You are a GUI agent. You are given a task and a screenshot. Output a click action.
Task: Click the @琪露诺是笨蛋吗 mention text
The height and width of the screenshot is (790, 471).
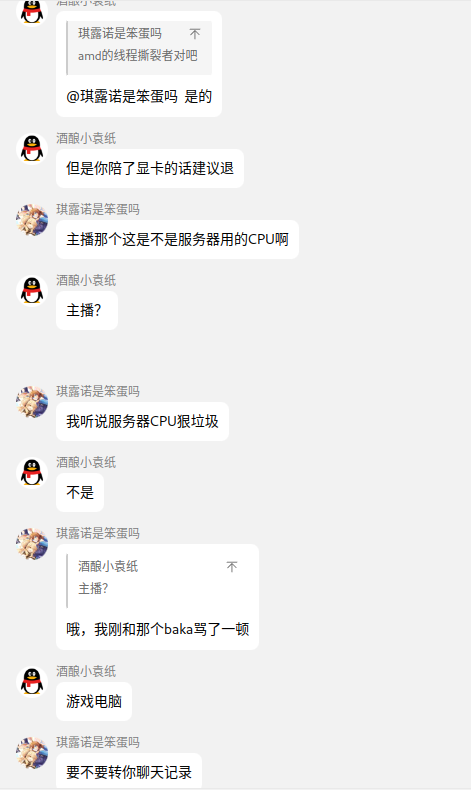coord(122,96)
